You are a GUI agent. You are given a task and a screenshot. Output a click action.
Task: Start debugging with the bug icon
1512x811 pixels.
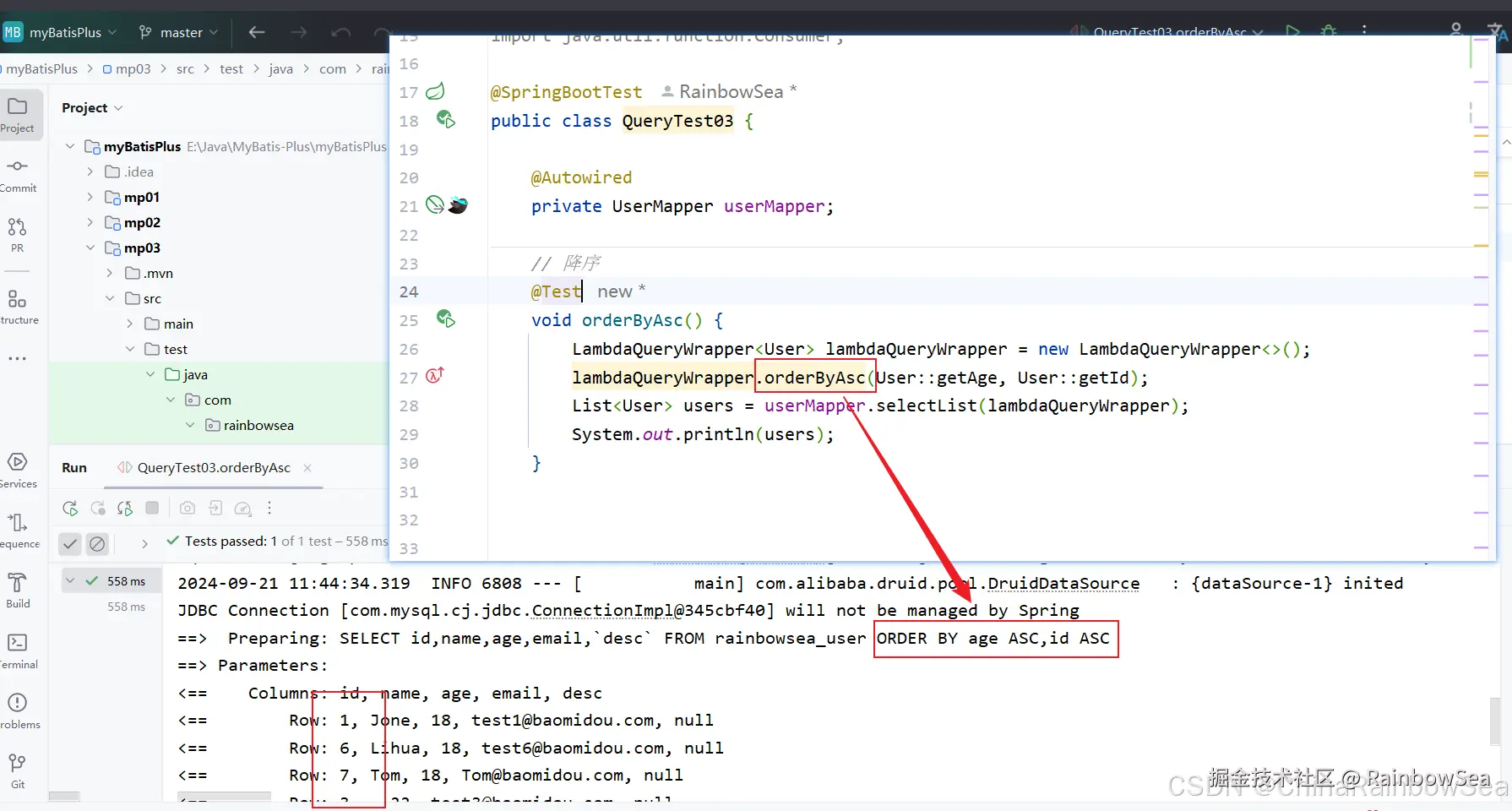click(x=1329, y=31)
